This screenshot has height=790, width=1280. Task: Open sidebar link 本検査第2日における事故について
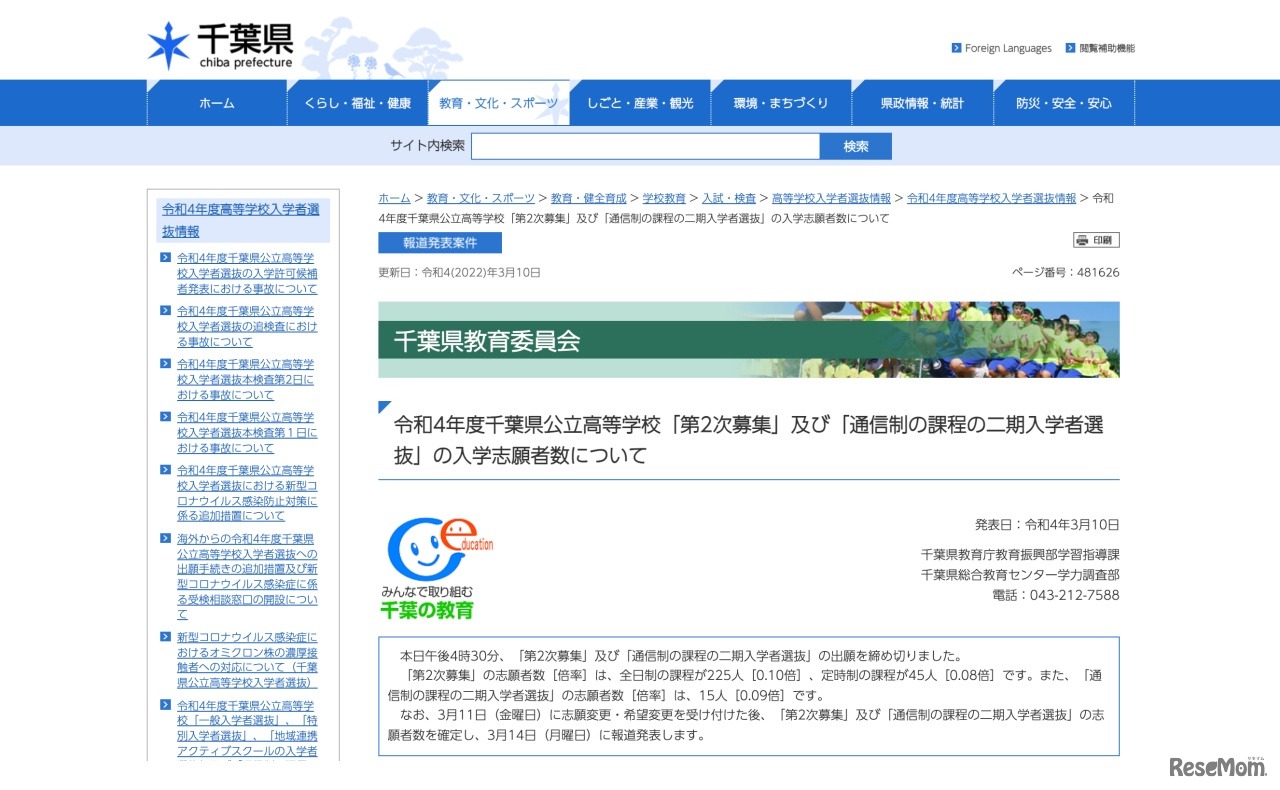tap(246, 379)
